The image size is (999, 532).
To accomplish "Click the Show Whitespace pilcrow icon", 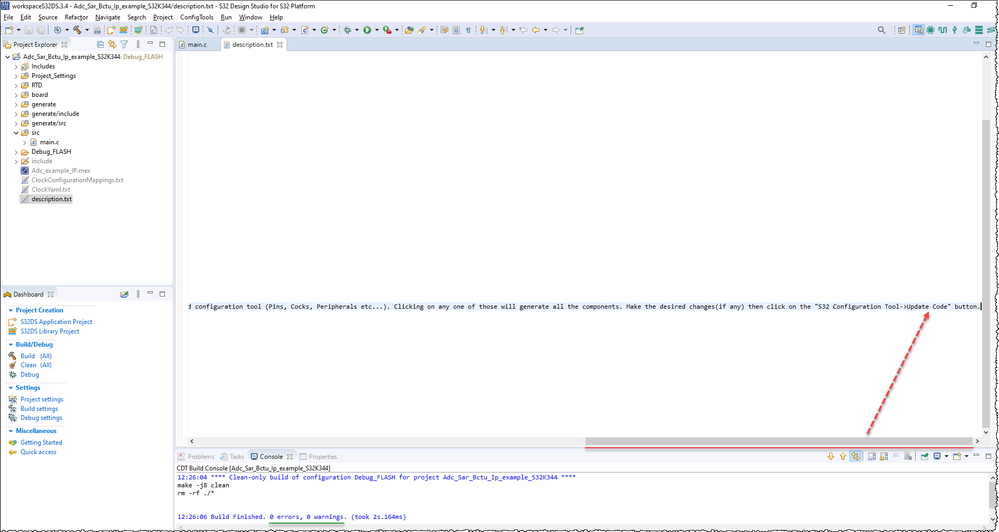I will [468, 30].
